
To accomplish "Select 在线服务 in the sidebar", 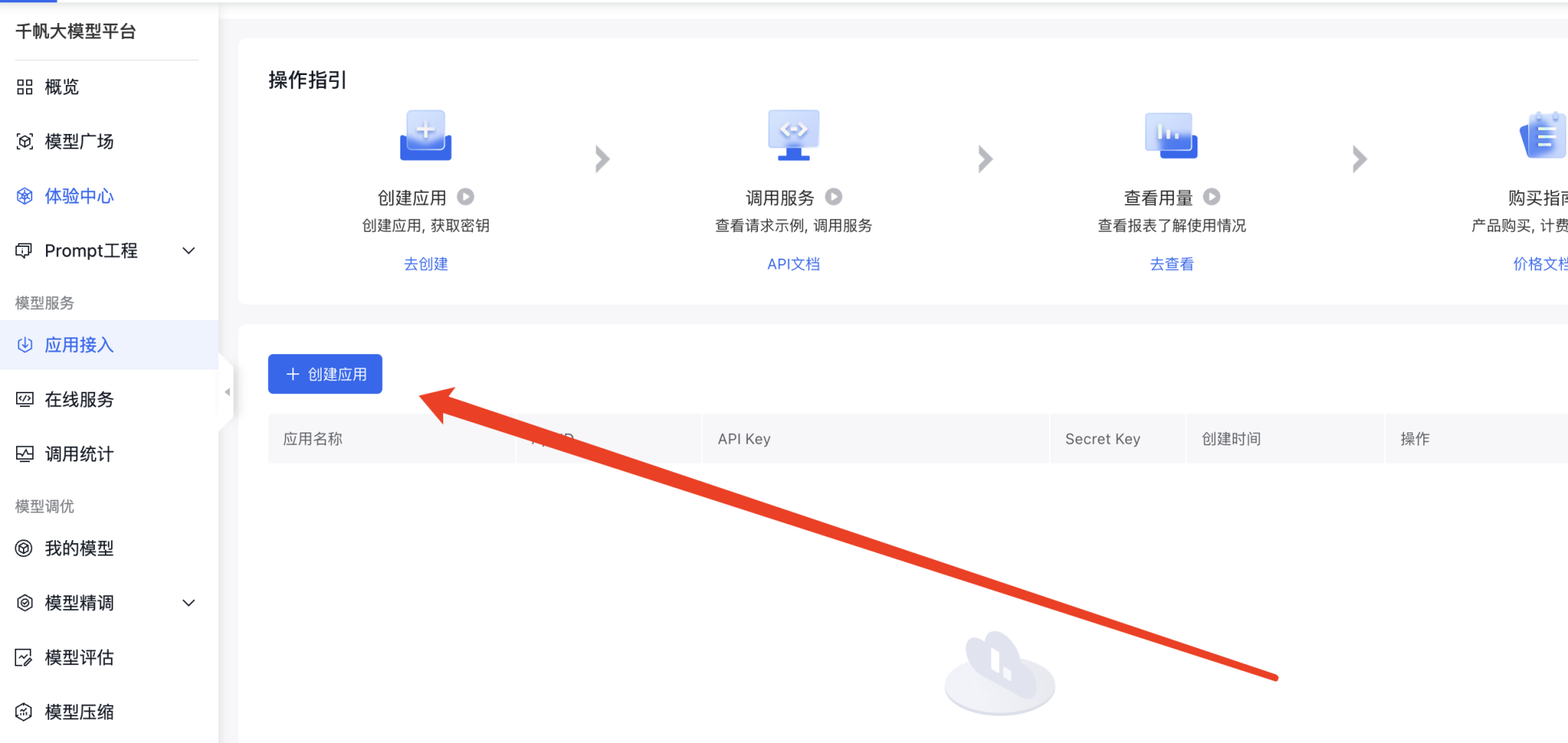I will coord(78,399).
